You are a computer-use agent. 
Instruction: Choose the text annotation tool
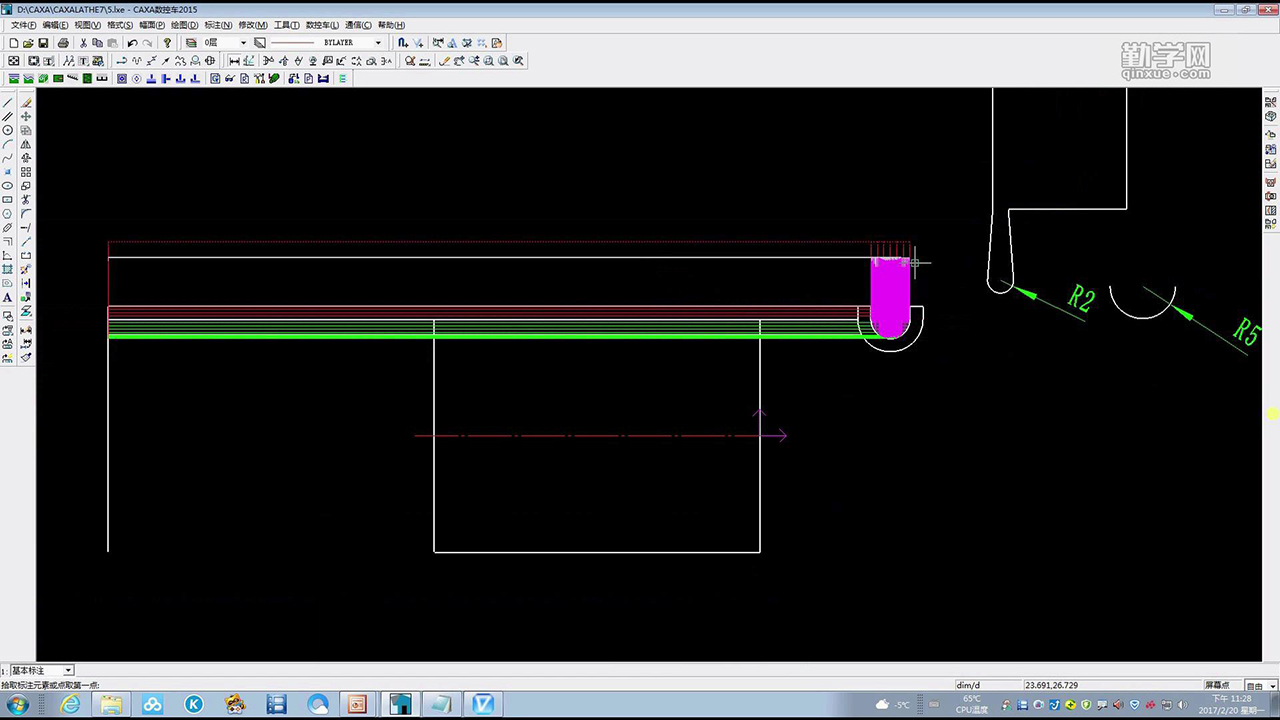pyautogui.click(x=8, y=298)
